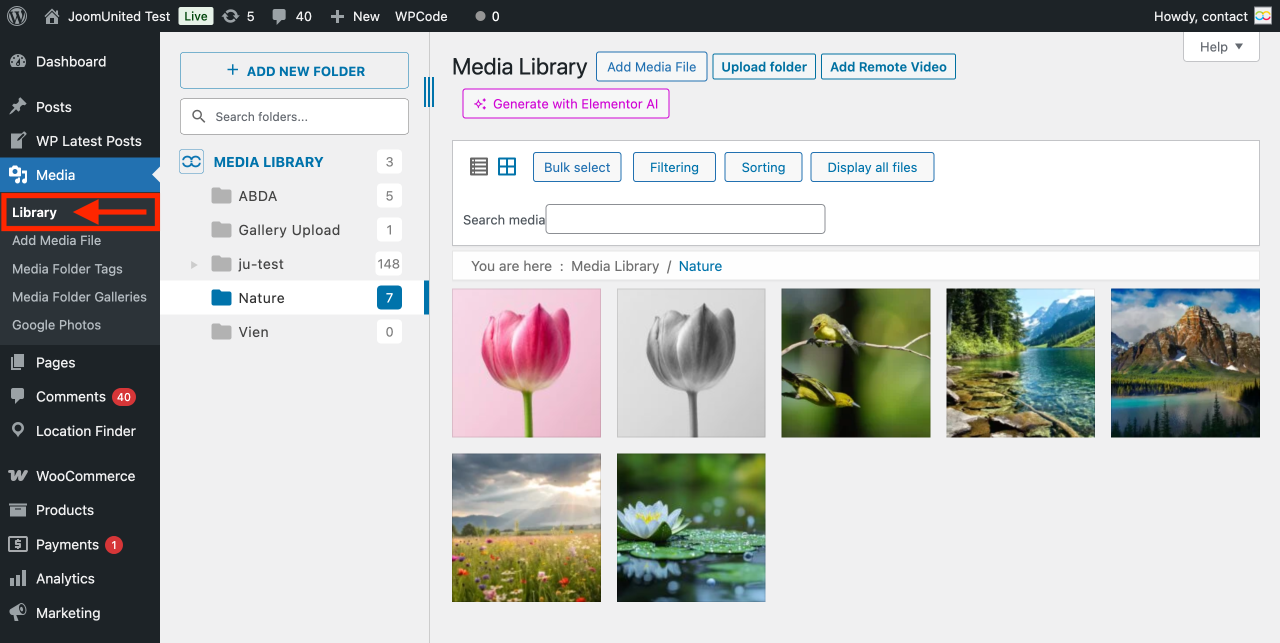The image size is (1280, 643).
Task: Open the Help dropdown
Action: click(x=1221, y=47)
